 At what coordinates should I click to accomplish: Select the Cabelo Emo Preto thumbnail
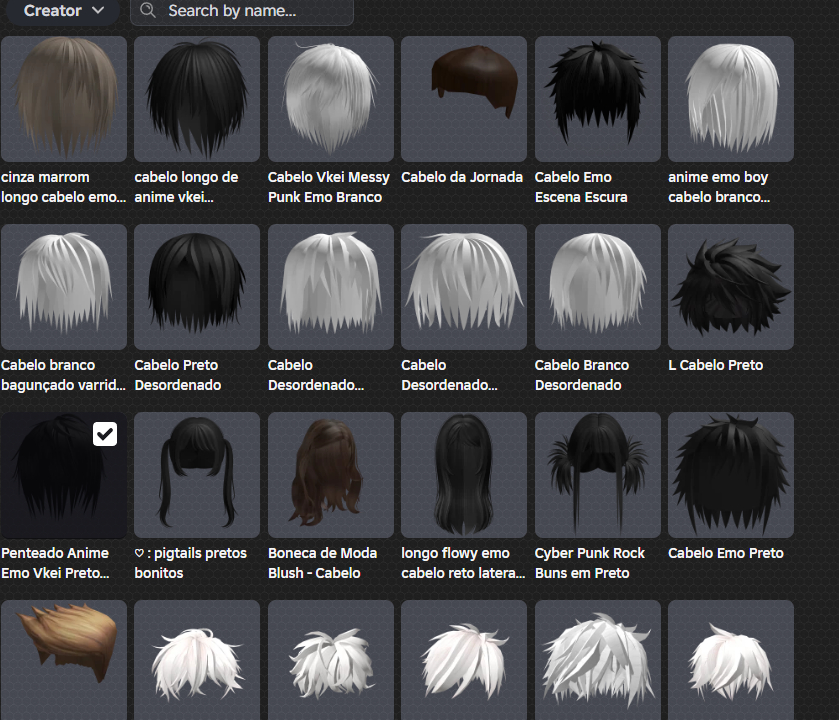[x=731, y=475]
